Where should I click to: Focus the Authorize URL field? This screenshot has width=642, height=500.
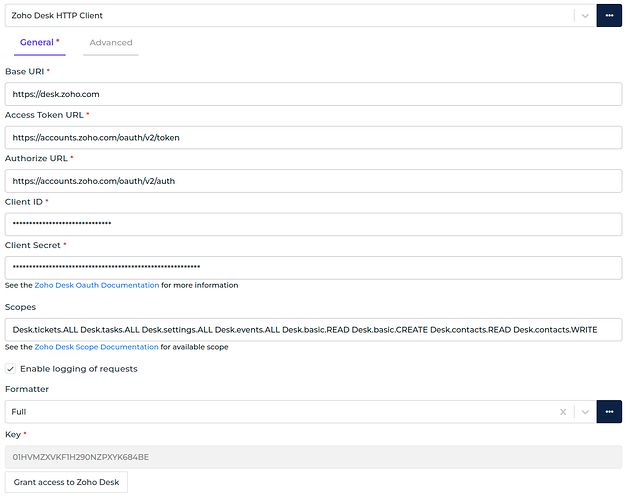313,181
